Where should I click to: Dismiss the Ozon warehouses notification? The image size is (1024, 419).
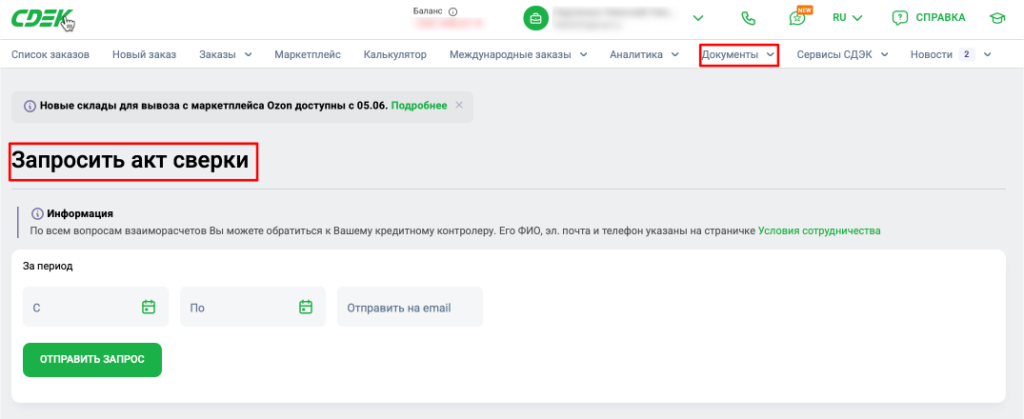459,105
